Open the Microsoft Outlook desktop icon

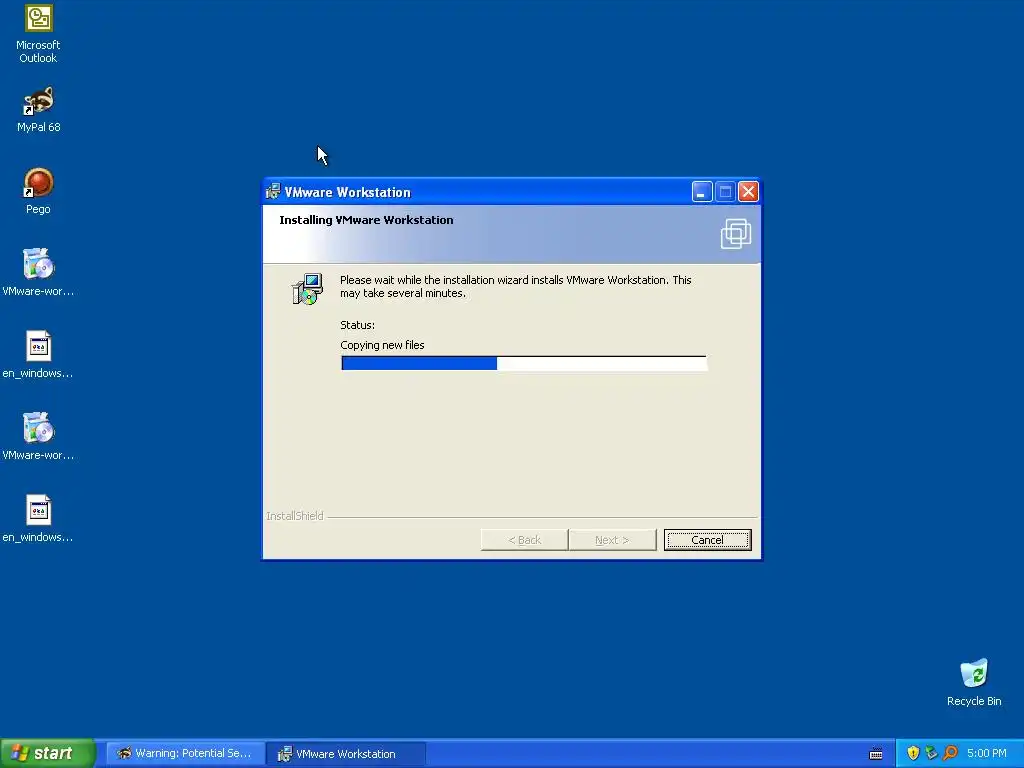(38, 34)
